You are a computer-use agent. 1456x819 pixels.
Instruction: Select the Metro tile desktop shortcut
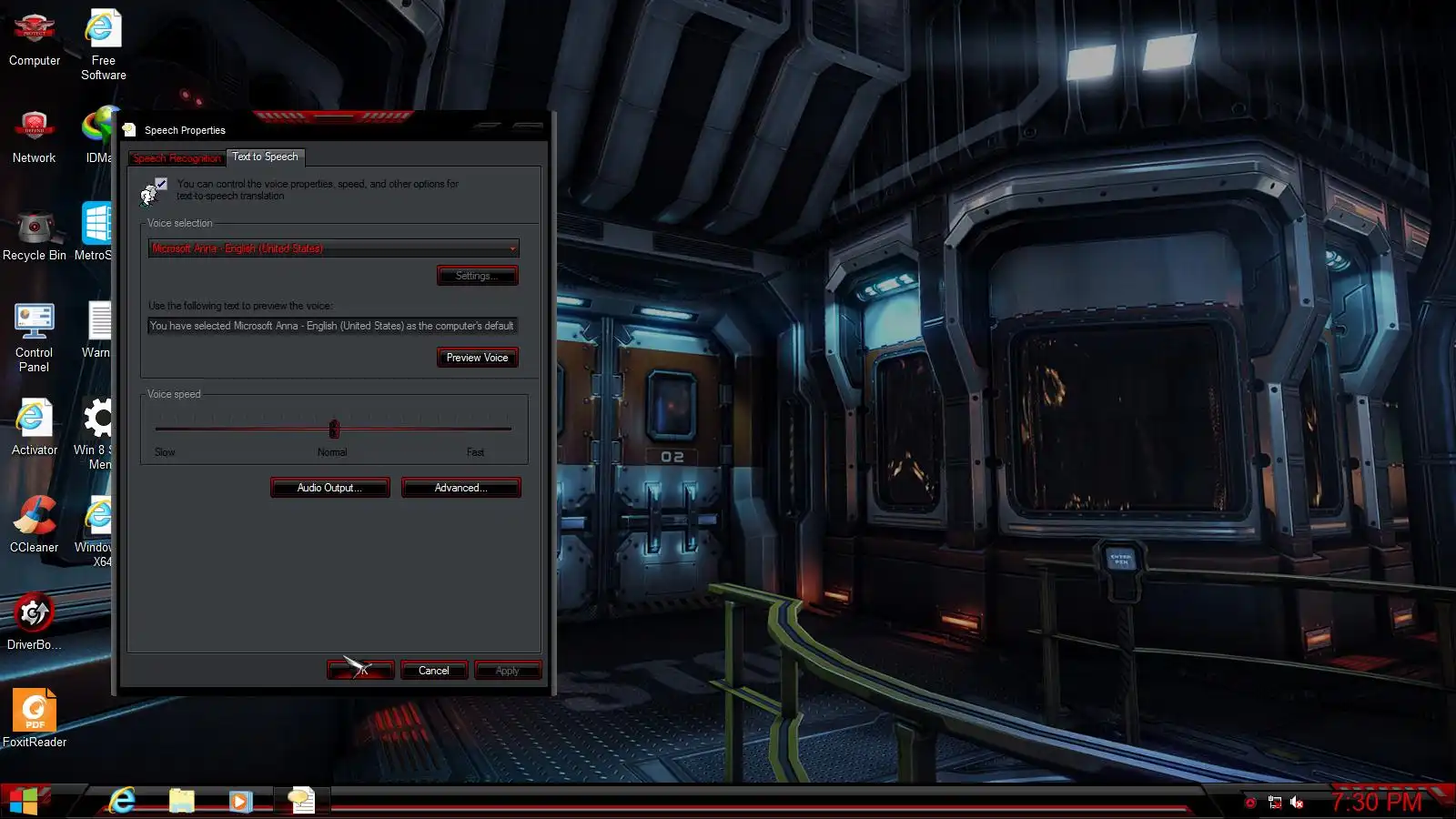click(x=95, y=232)
